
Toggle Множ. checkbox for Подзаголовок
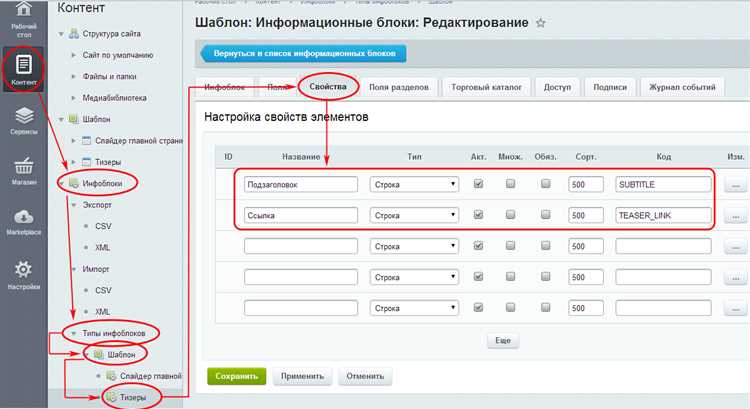(x=510, y=184)
